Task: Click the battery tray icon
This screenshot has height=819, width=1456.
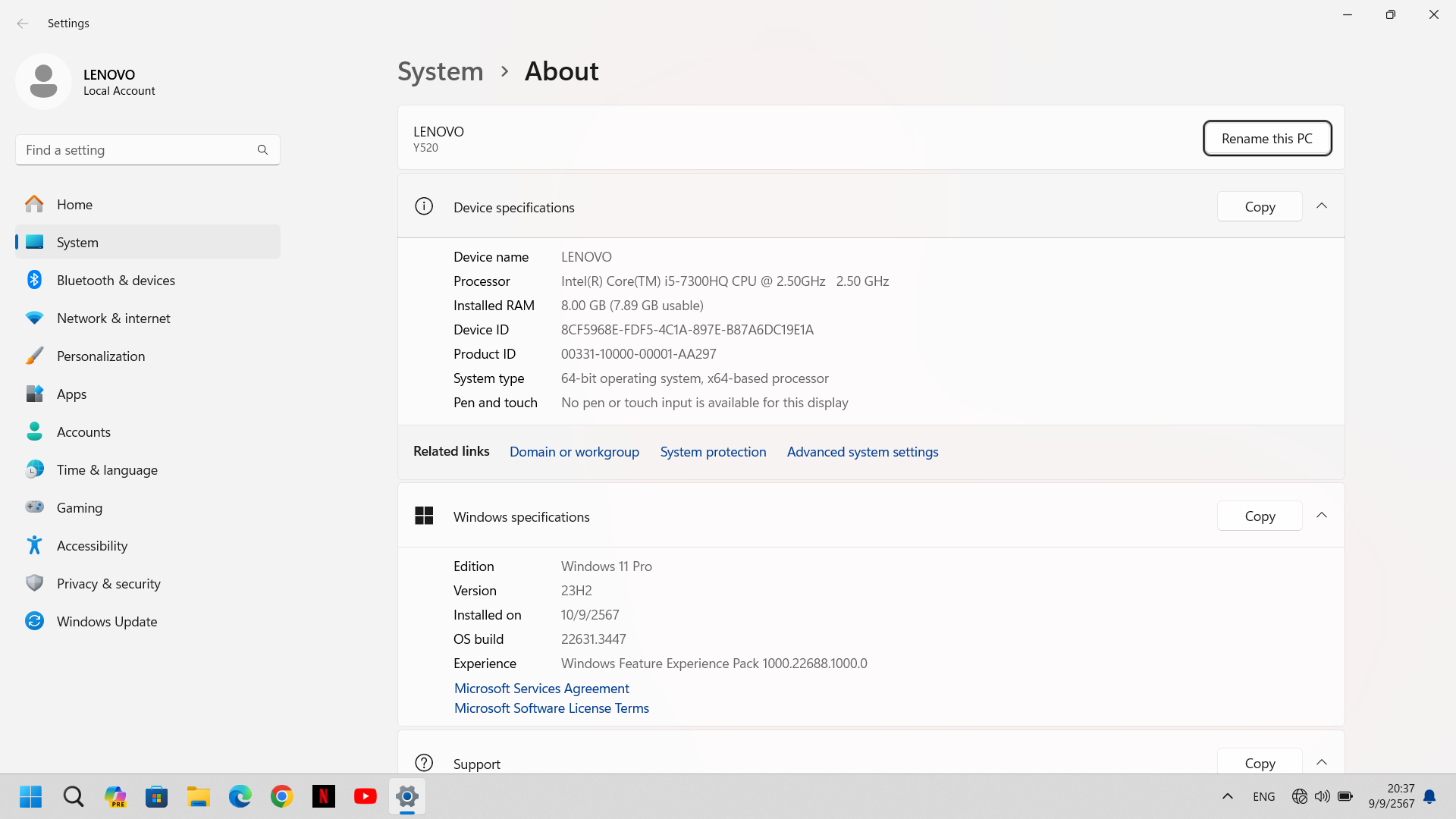Action: pos(1345,796)
